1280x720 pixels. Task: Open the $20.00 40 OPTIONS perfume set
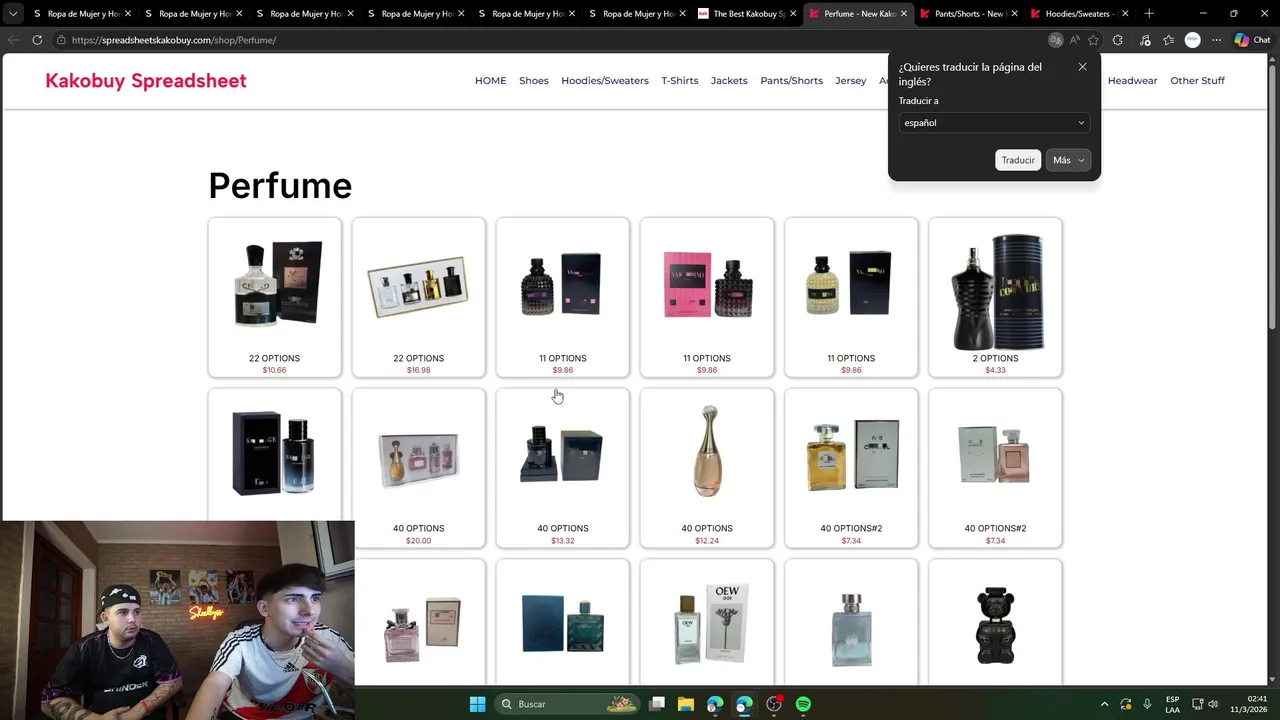418,468
